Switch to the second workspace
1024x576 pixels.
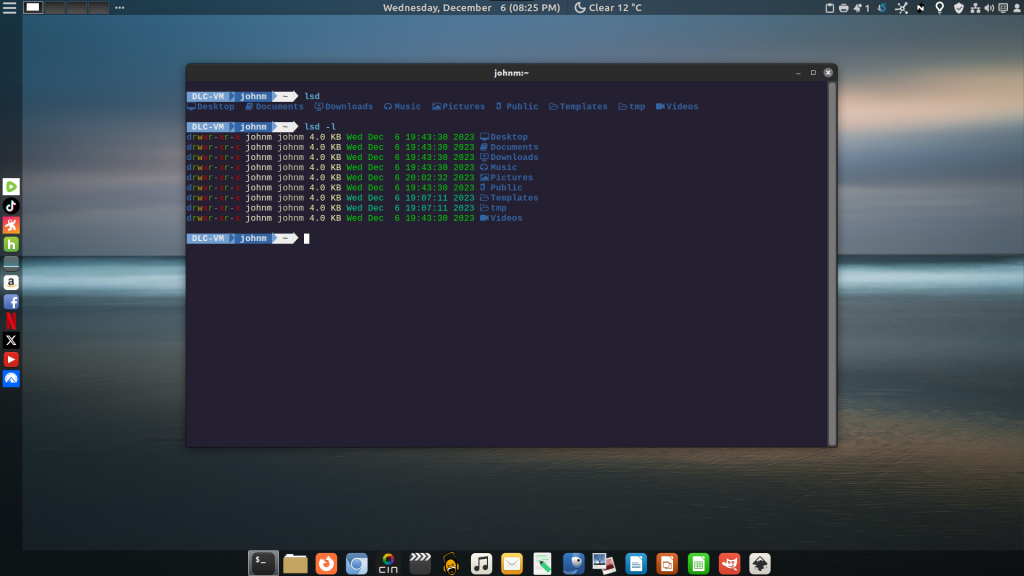coord(55,8)
